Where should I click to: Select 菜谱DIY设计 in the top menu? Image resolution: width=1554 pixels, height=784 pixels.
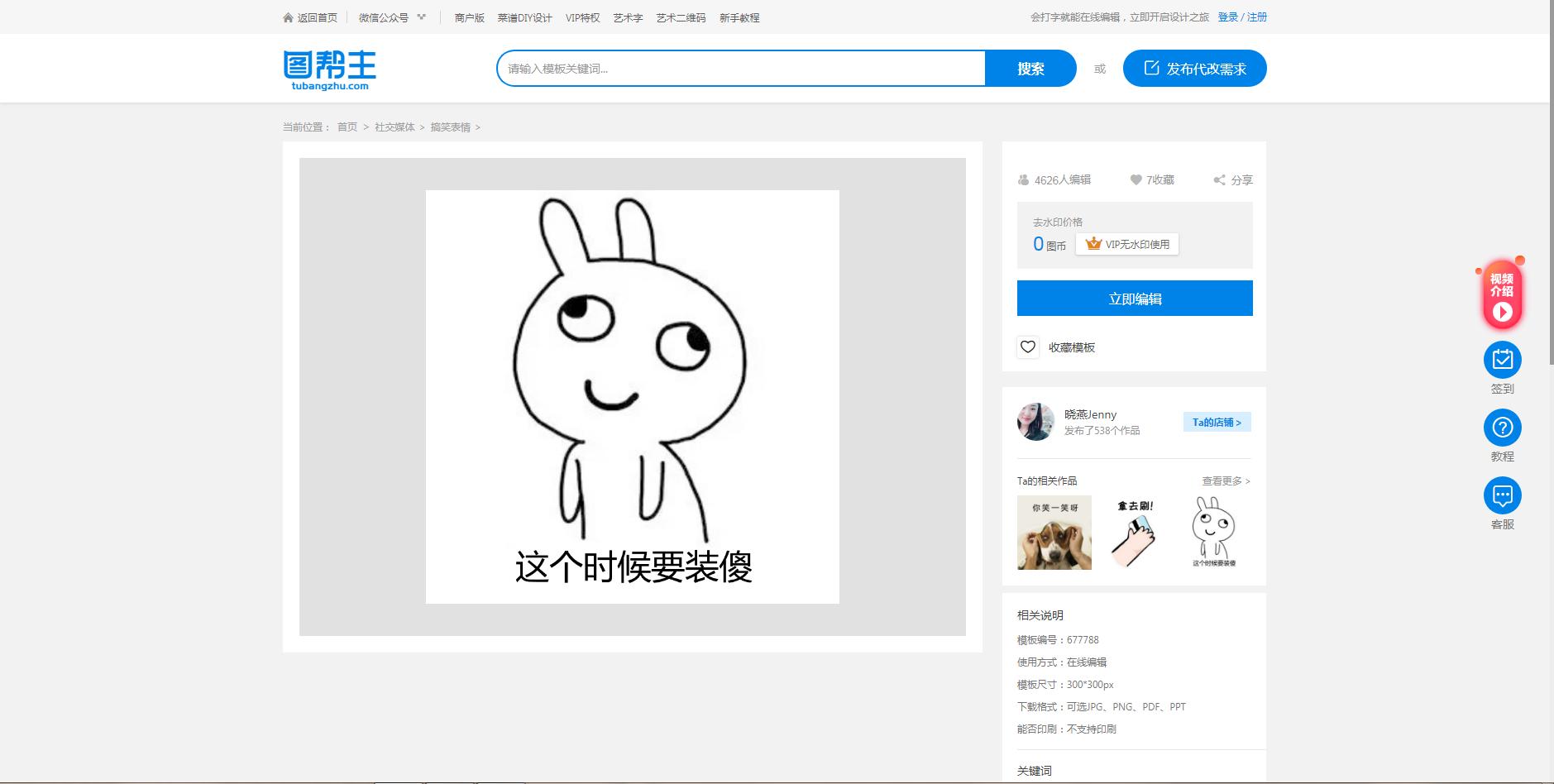(524, 17)
